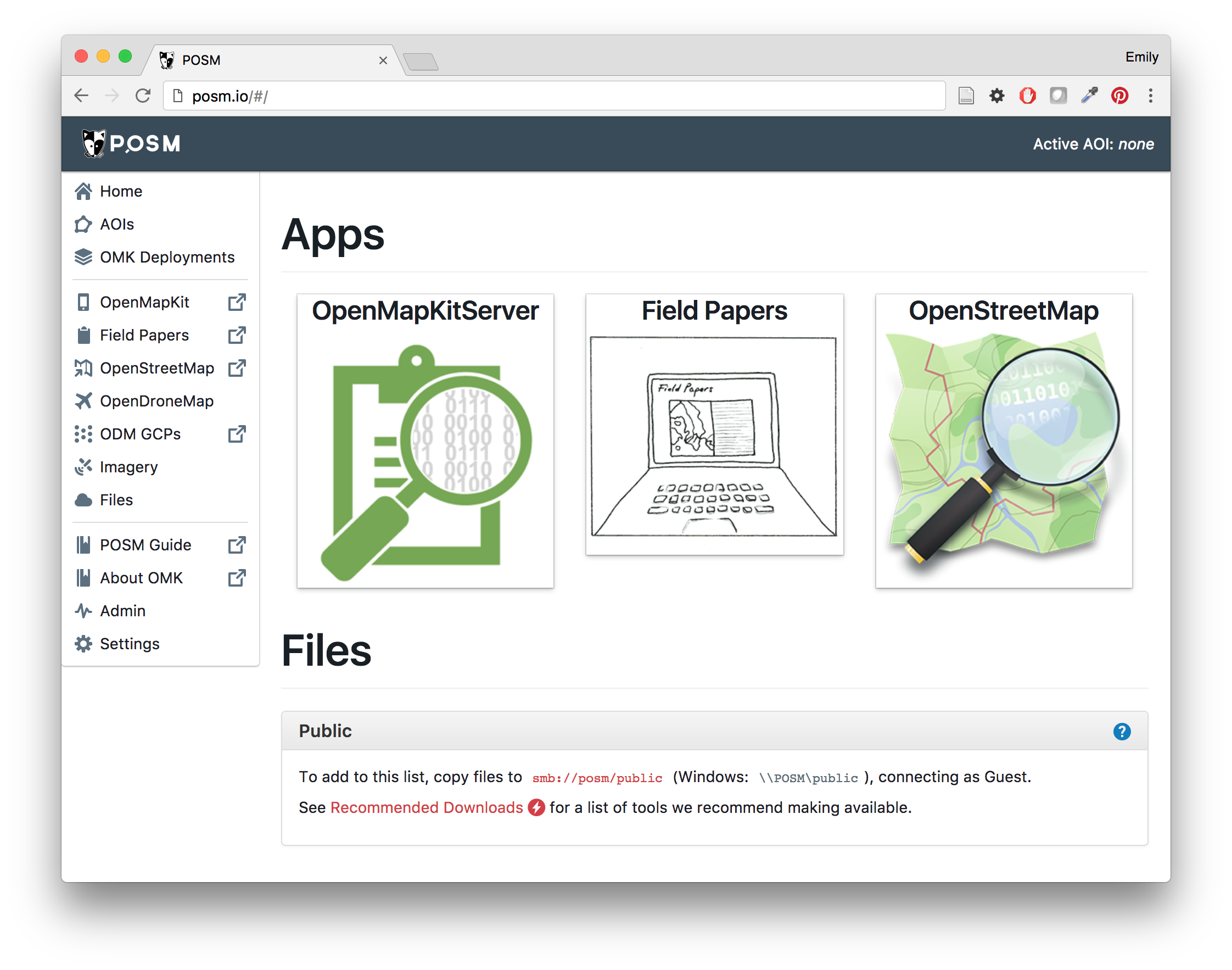Click the eyedropper extension icon in toolbar

click(1089, 96)
